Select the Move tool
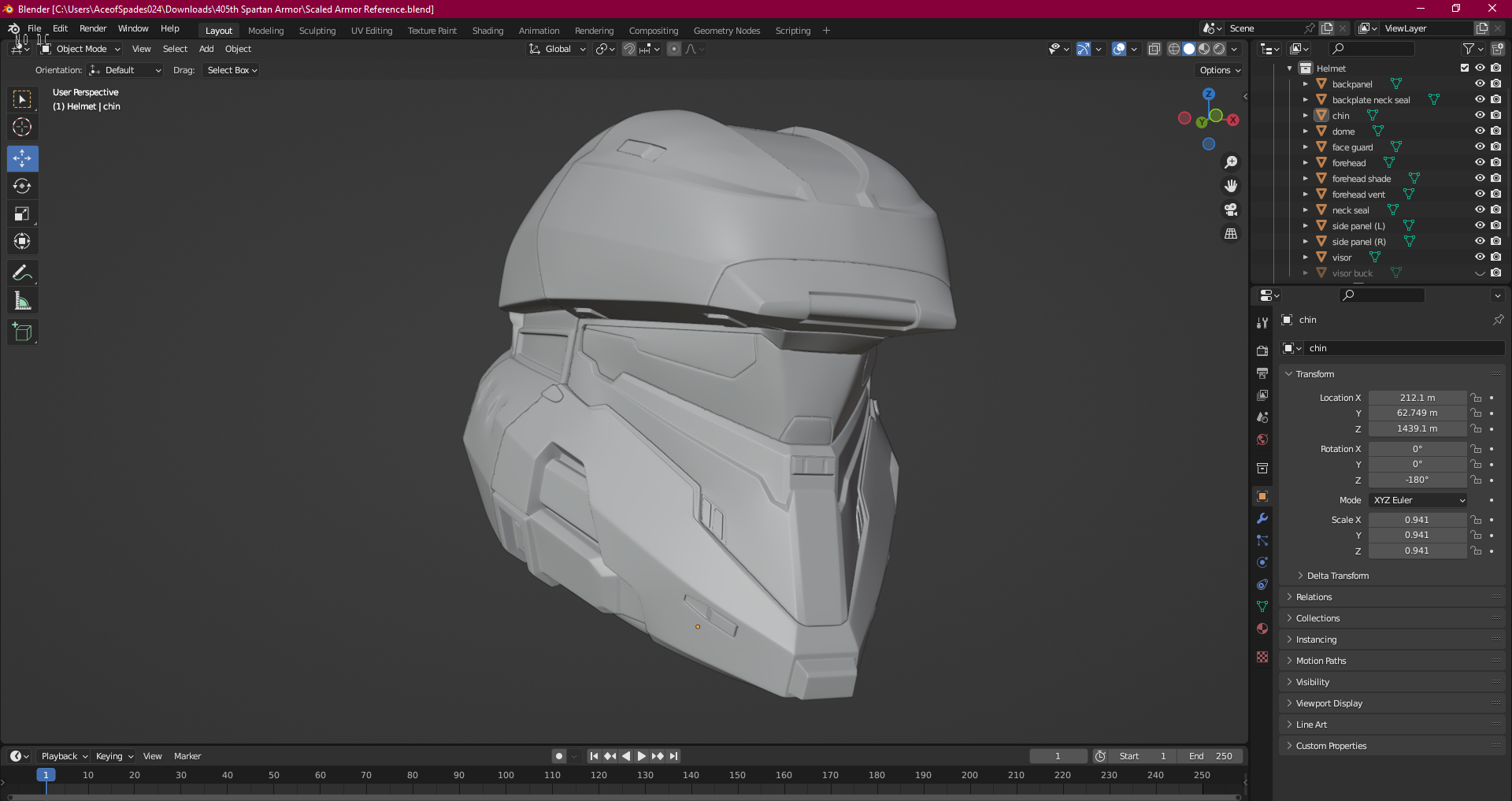Screen dimensions: 1512x801 [22, 158]
